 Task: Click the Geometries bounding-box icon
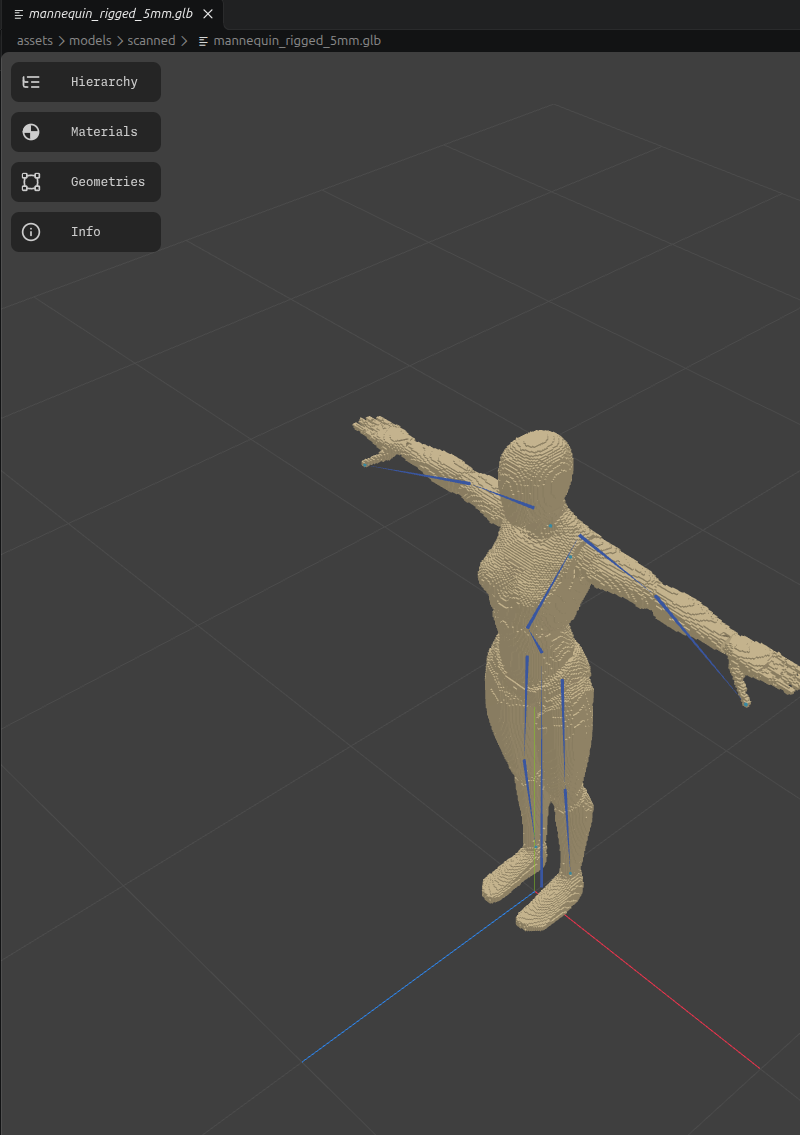[x=31, y=182]
